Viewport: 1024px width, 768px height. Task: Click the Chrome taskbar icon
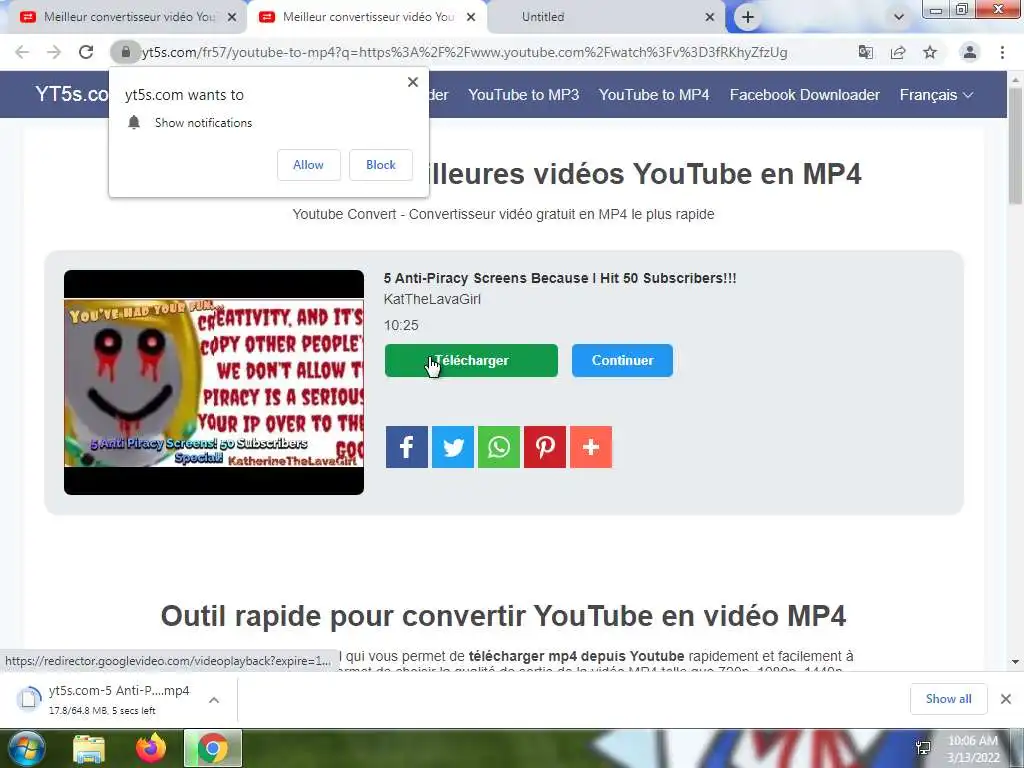(x=213, y=748)
